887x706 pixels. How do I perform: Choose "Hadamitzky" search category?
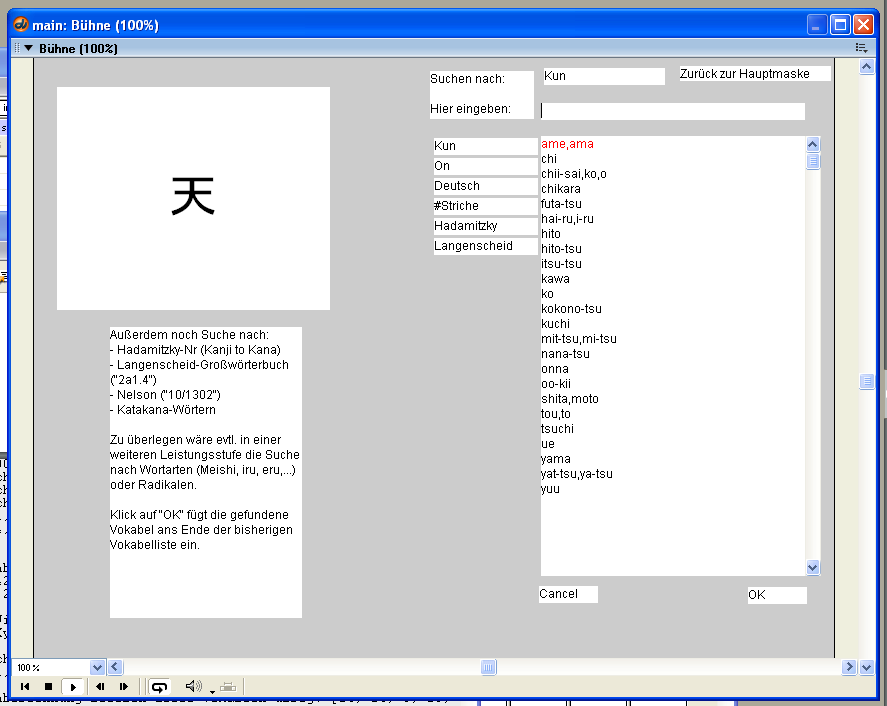tap(485, 226)
